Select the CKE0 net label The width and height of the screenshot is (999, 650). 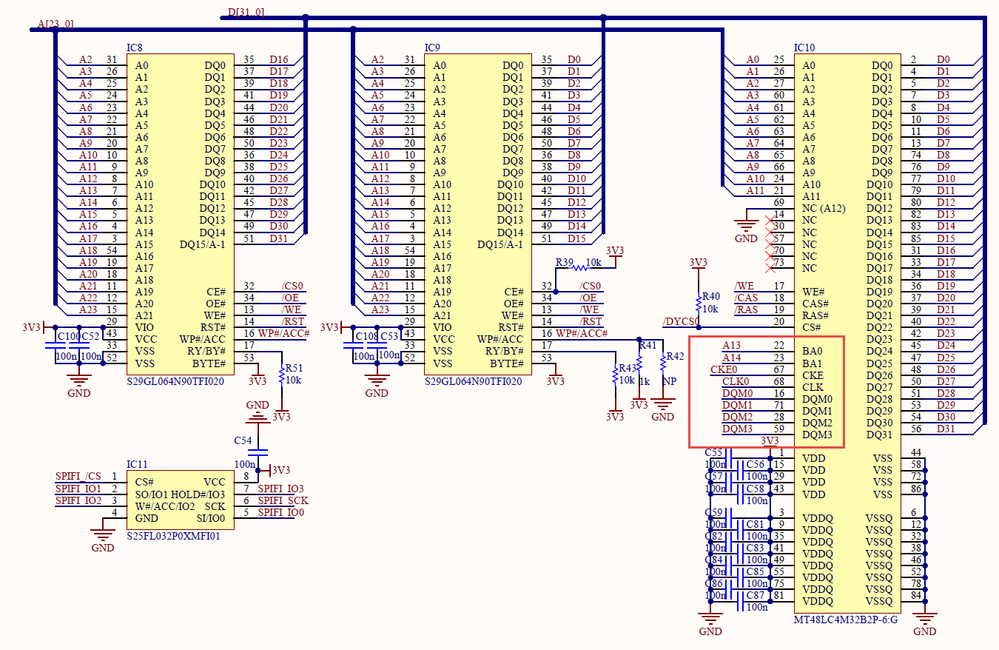pyautogui.click(x=724, y=370)
